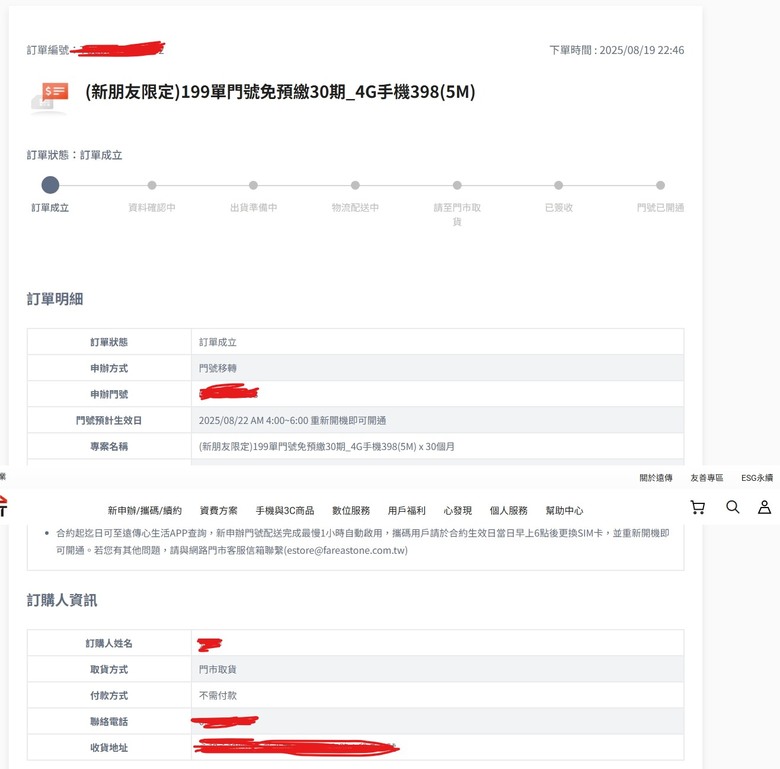Click the 門號預計生效日 row label
The width and height of the screenshot is (780, 769).
coord(109,420)
